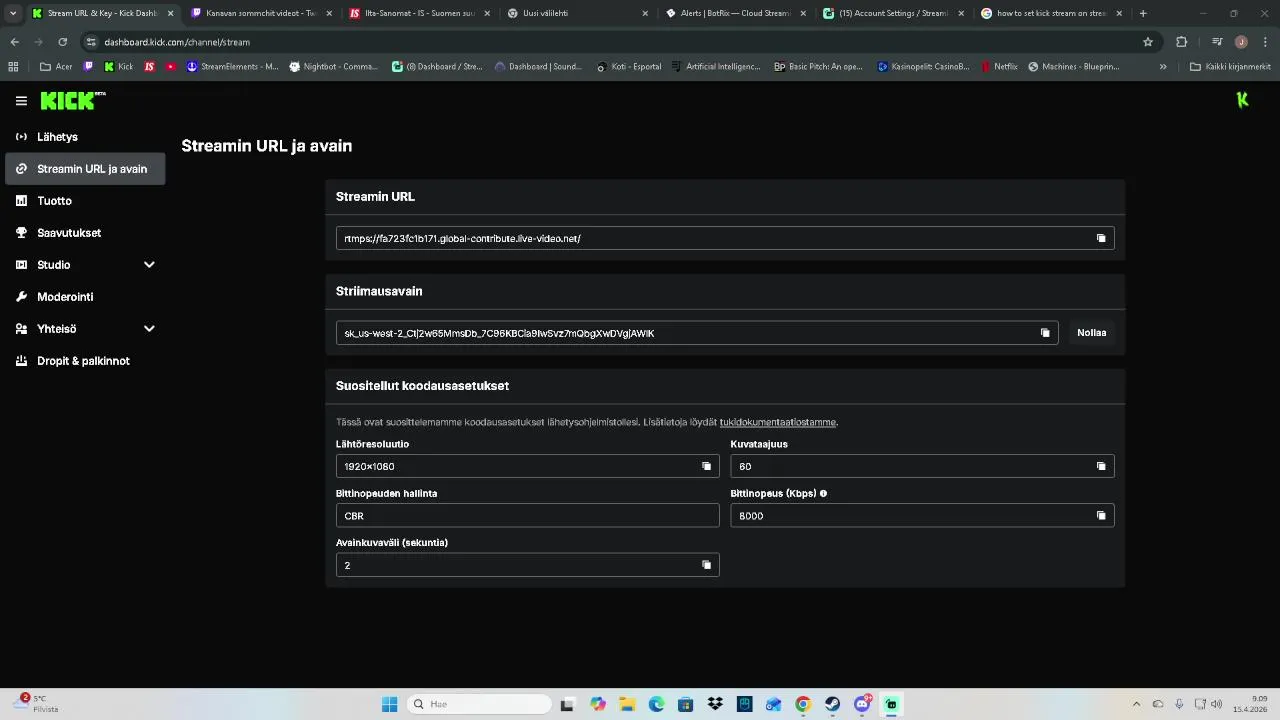This screenshot has width=1280, height=720.
Task: Go back in browser history
Action: 14,42
